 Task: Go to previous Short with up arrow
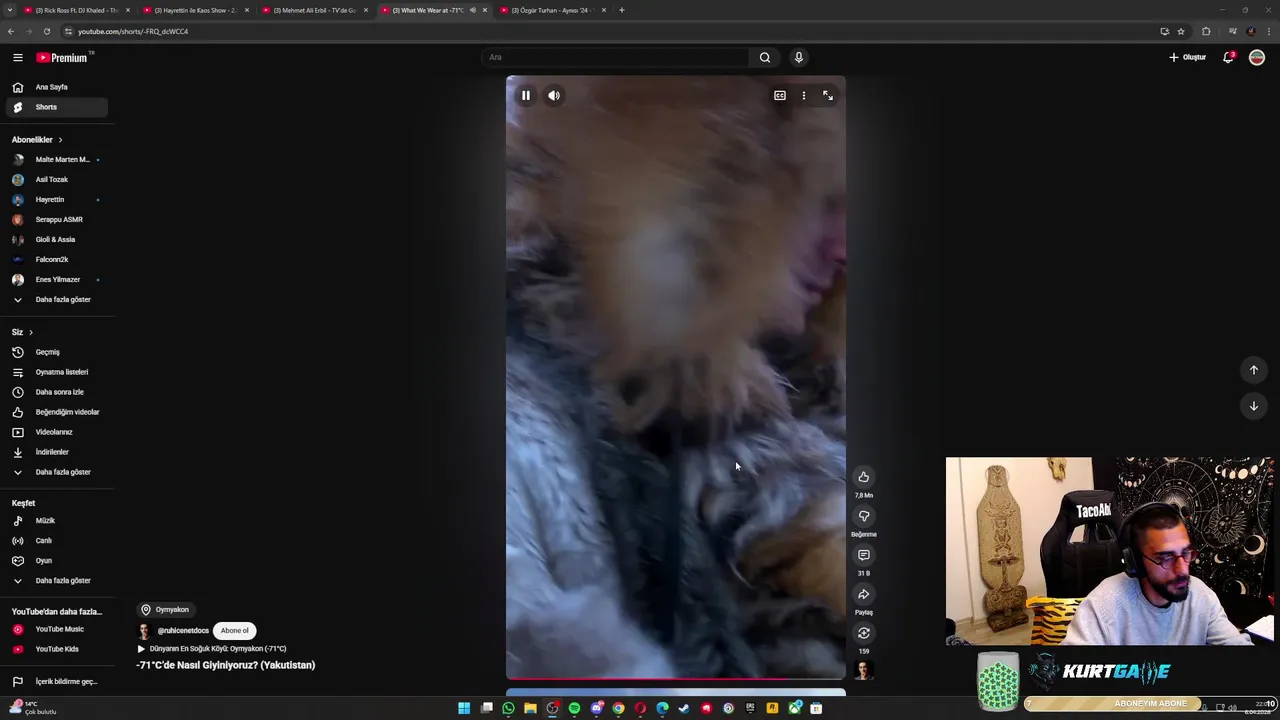(x=1254, y=370)
